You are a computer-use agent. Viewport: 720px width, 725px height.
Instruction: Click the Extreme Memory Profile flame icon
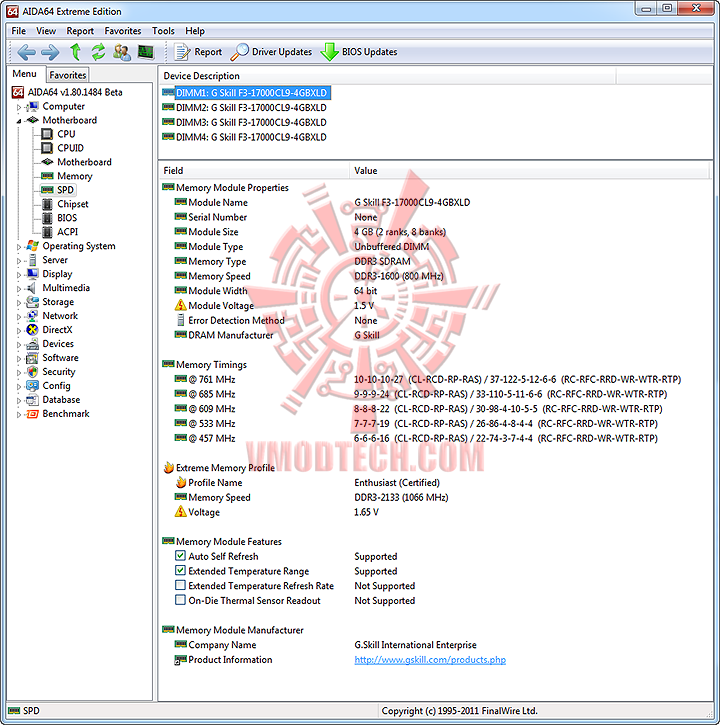click(169, 468)
